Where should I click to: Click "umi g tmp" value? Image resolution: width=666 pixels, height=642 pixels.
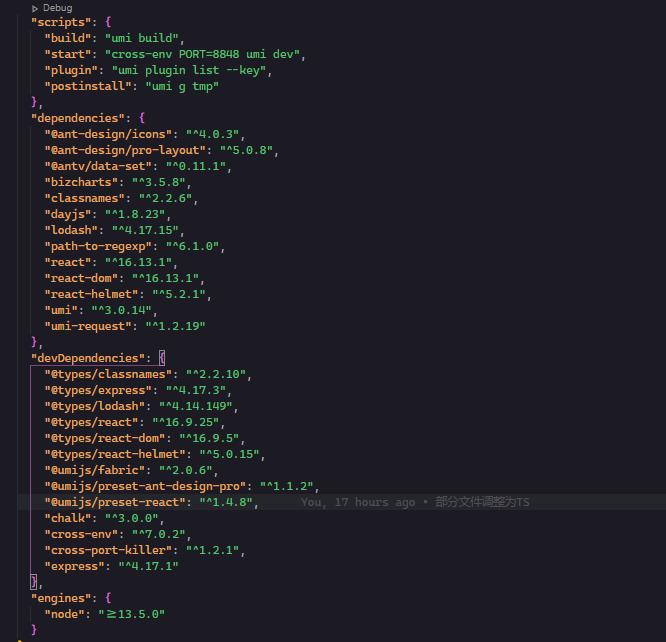tap(182, 86)
